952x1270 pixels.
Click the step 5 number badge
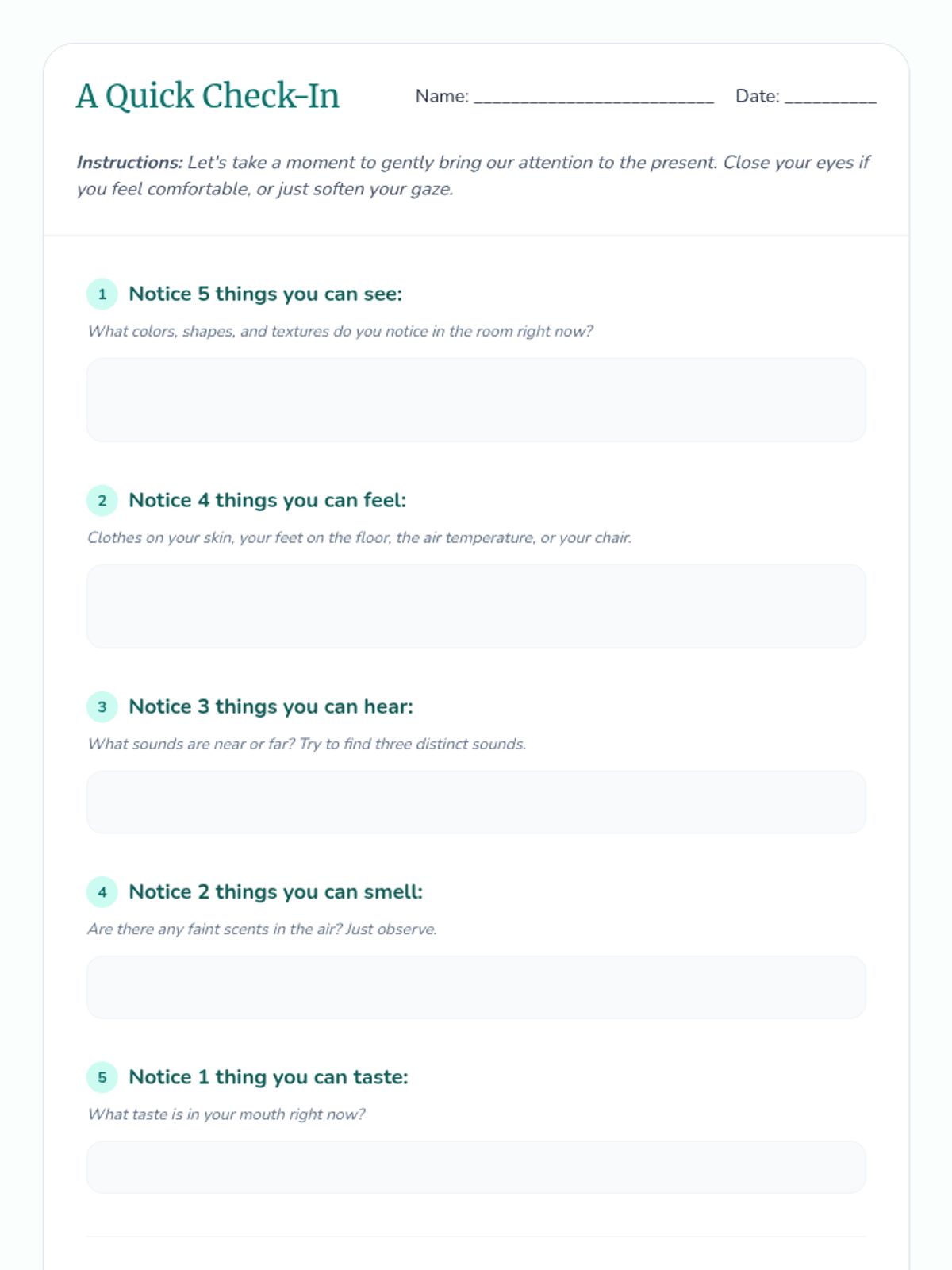pyautogui.click(x=102, y=1077)
